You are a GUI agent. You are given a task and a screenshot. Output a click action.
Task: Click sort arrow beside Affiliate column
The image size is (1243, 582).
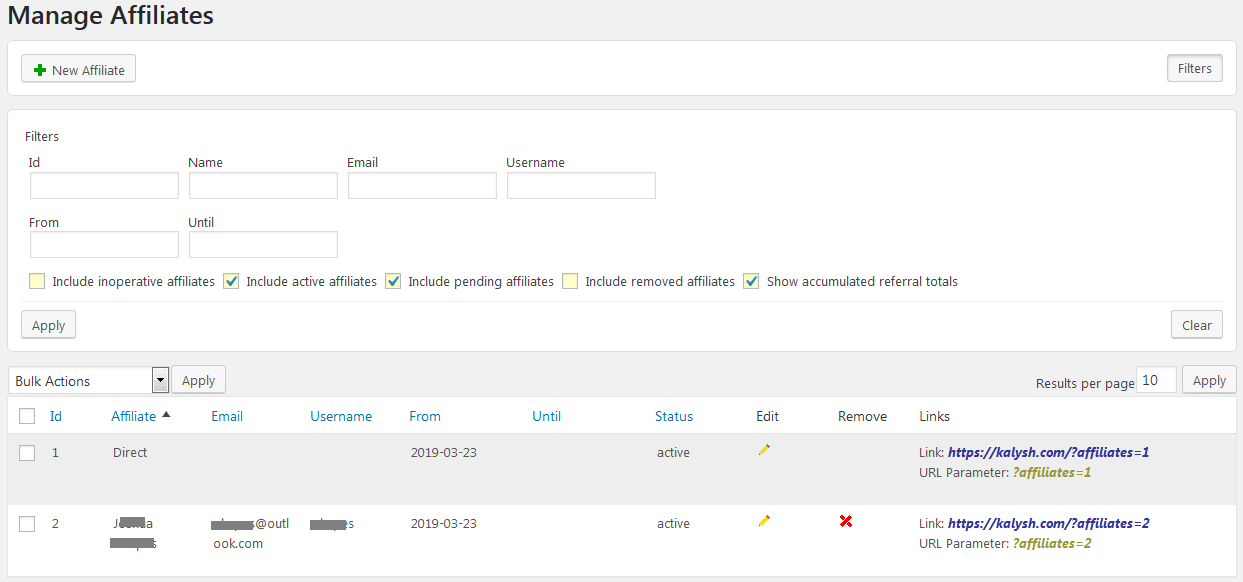[x=166, y=415]
